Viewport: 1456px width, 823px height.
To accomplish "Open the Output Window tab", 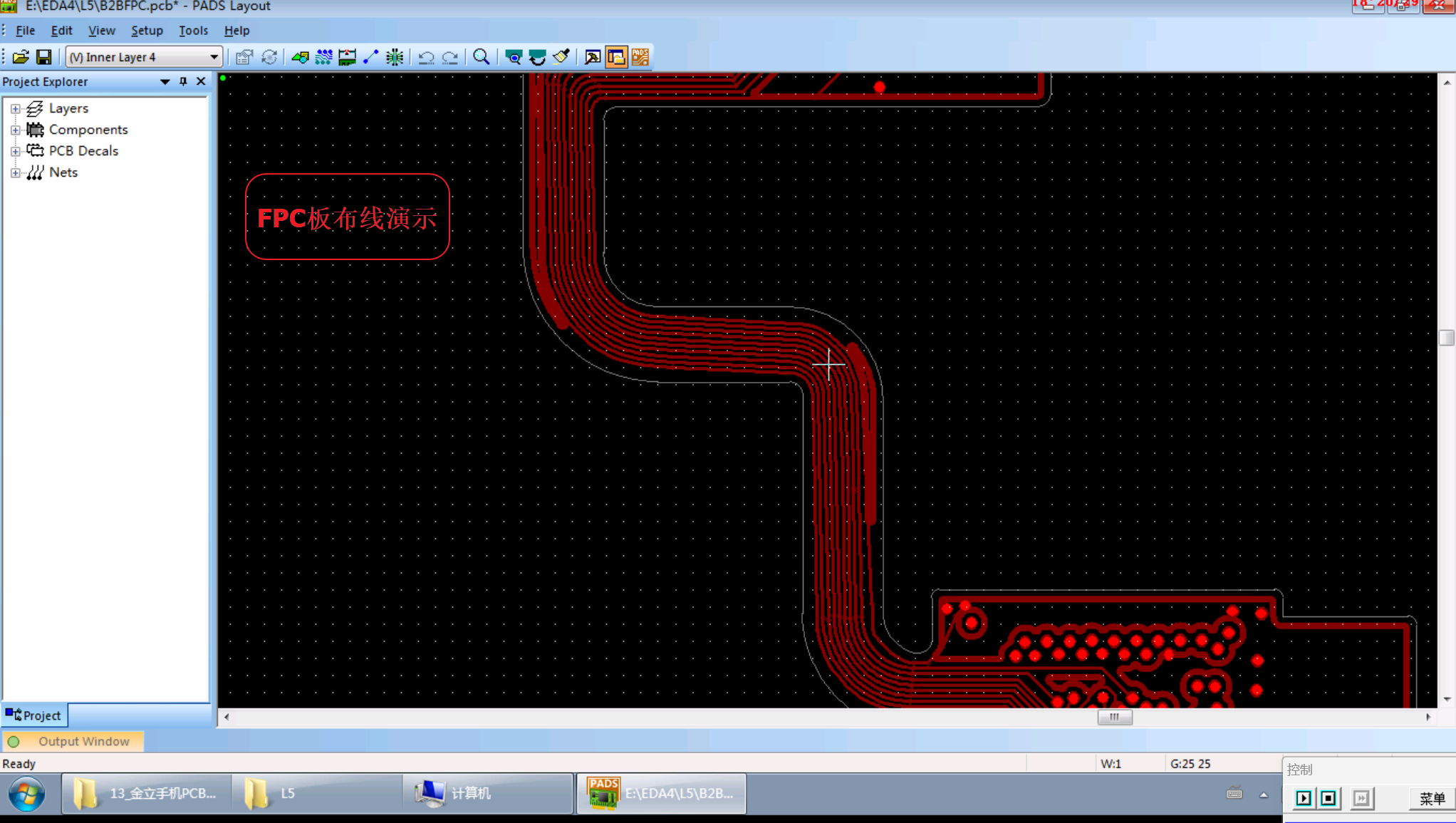I will click(73, 741).
